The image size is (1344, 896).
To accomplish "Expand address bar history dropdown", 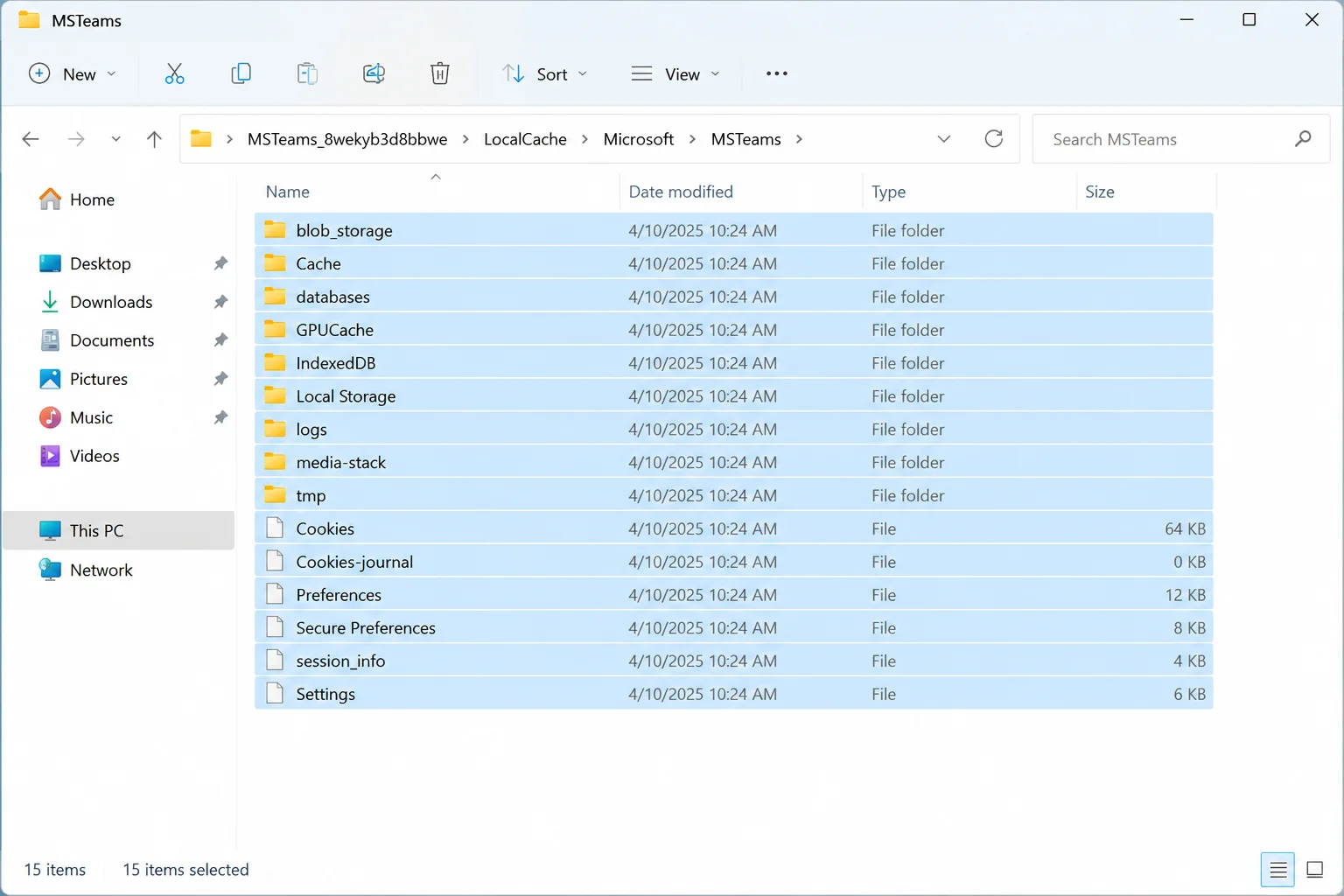I will point(944,139).
